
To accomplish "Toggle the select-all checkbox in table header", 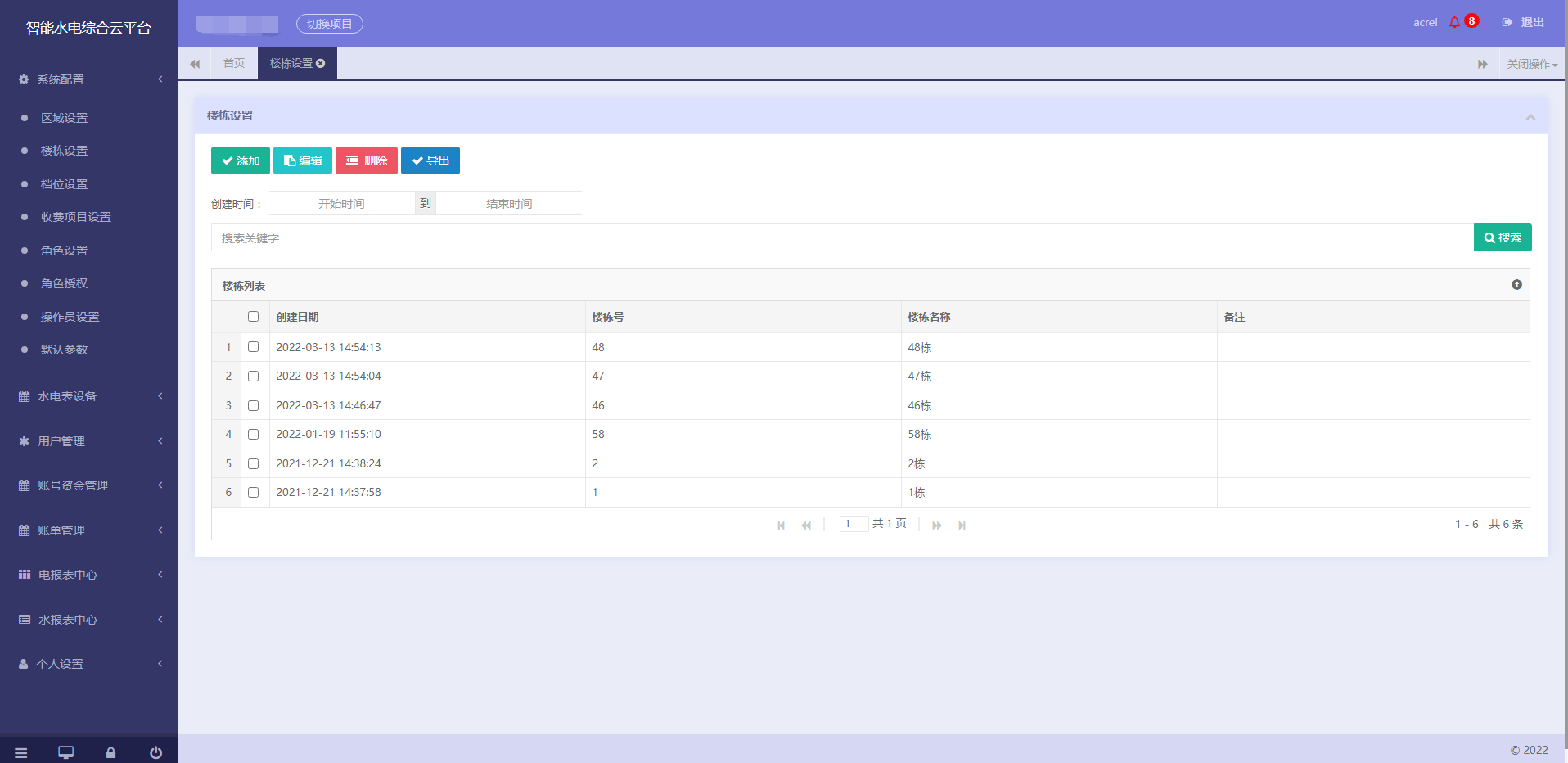I will click(254, 317).
